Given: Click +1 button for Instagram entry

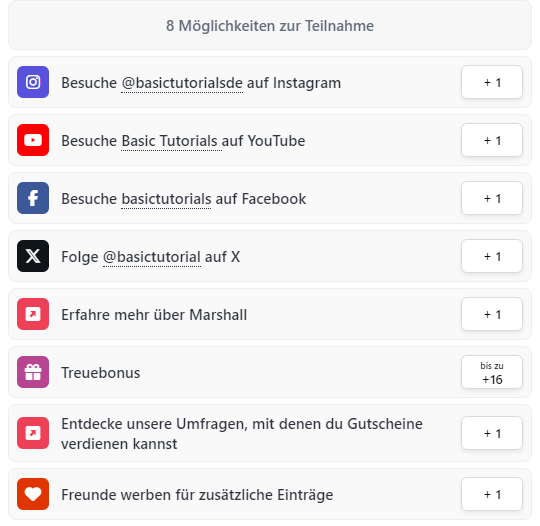Looking at the screenshot, I should tap(492, 82).
